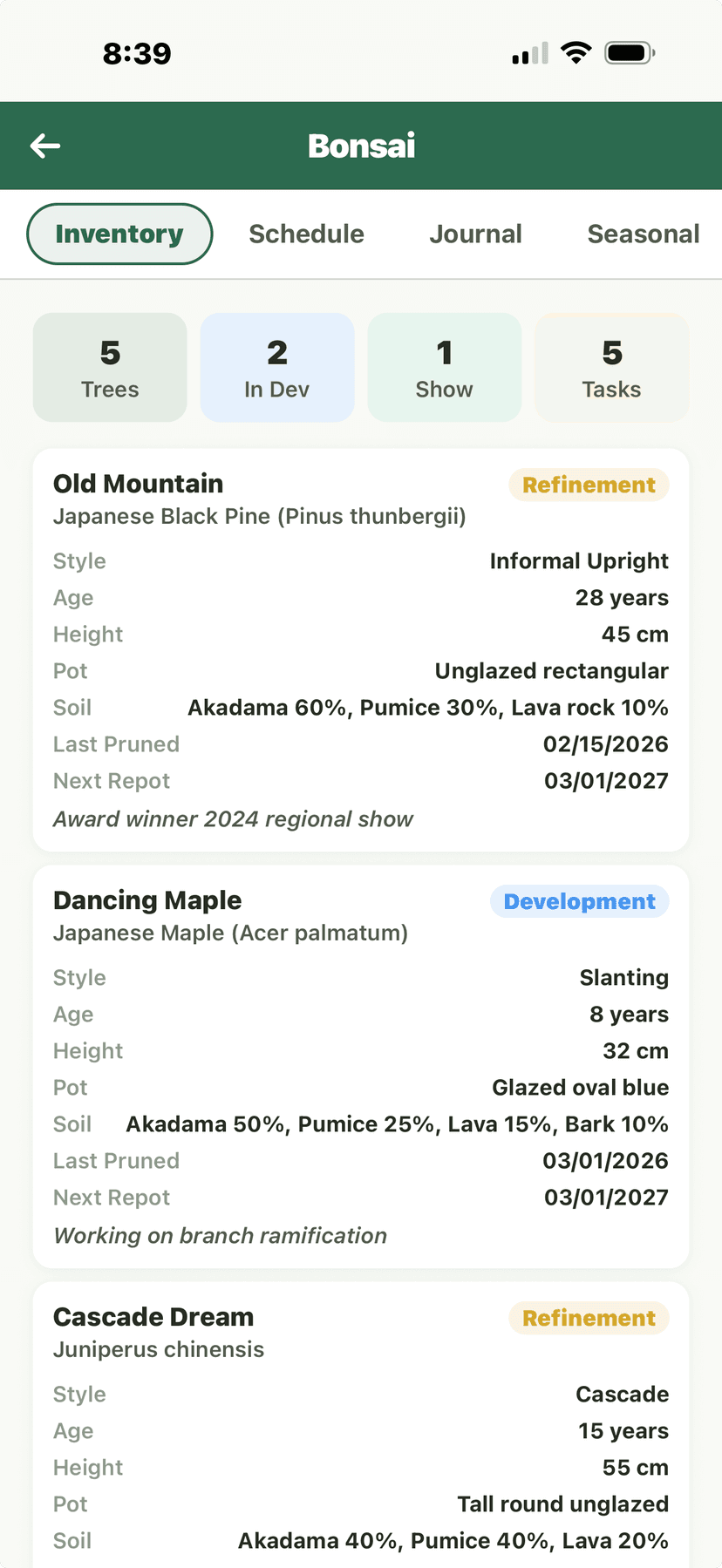This screenshot has width=722, height=1568.
Task: Tap the battery indicator icon
Action: pyautogui.click(x=630, y=52)
